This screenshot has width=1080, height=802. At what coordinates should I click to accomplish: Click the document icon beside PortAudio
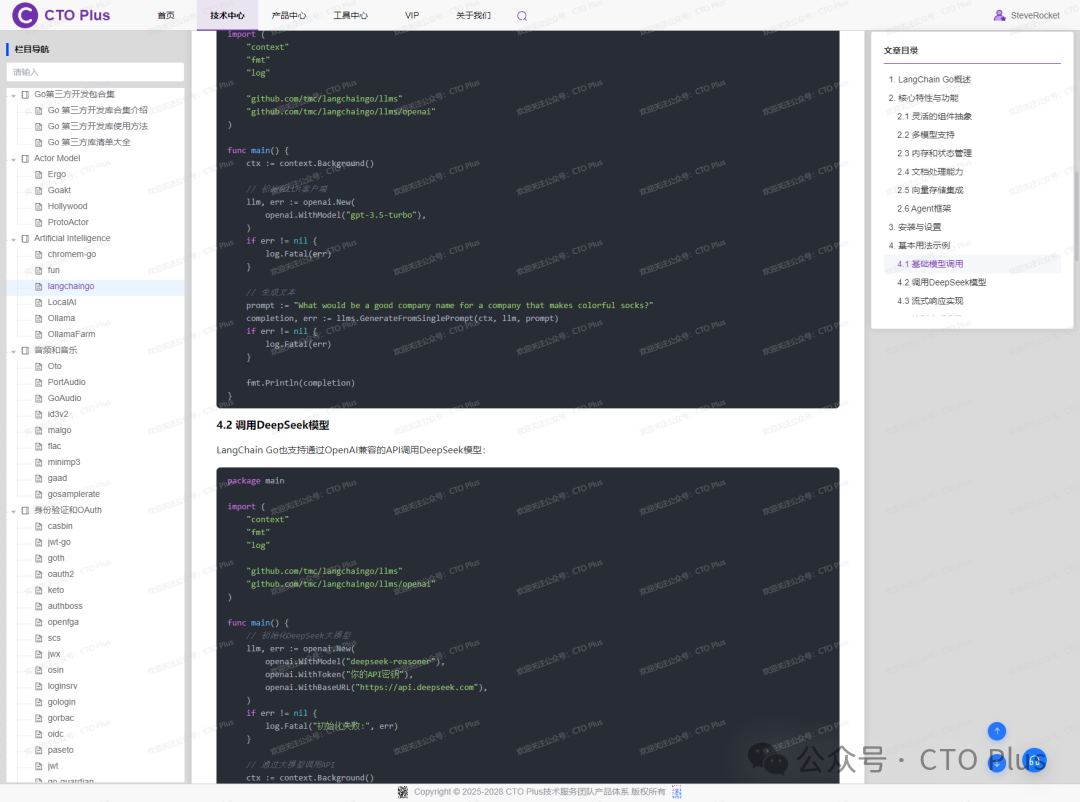tap(39, 382)
